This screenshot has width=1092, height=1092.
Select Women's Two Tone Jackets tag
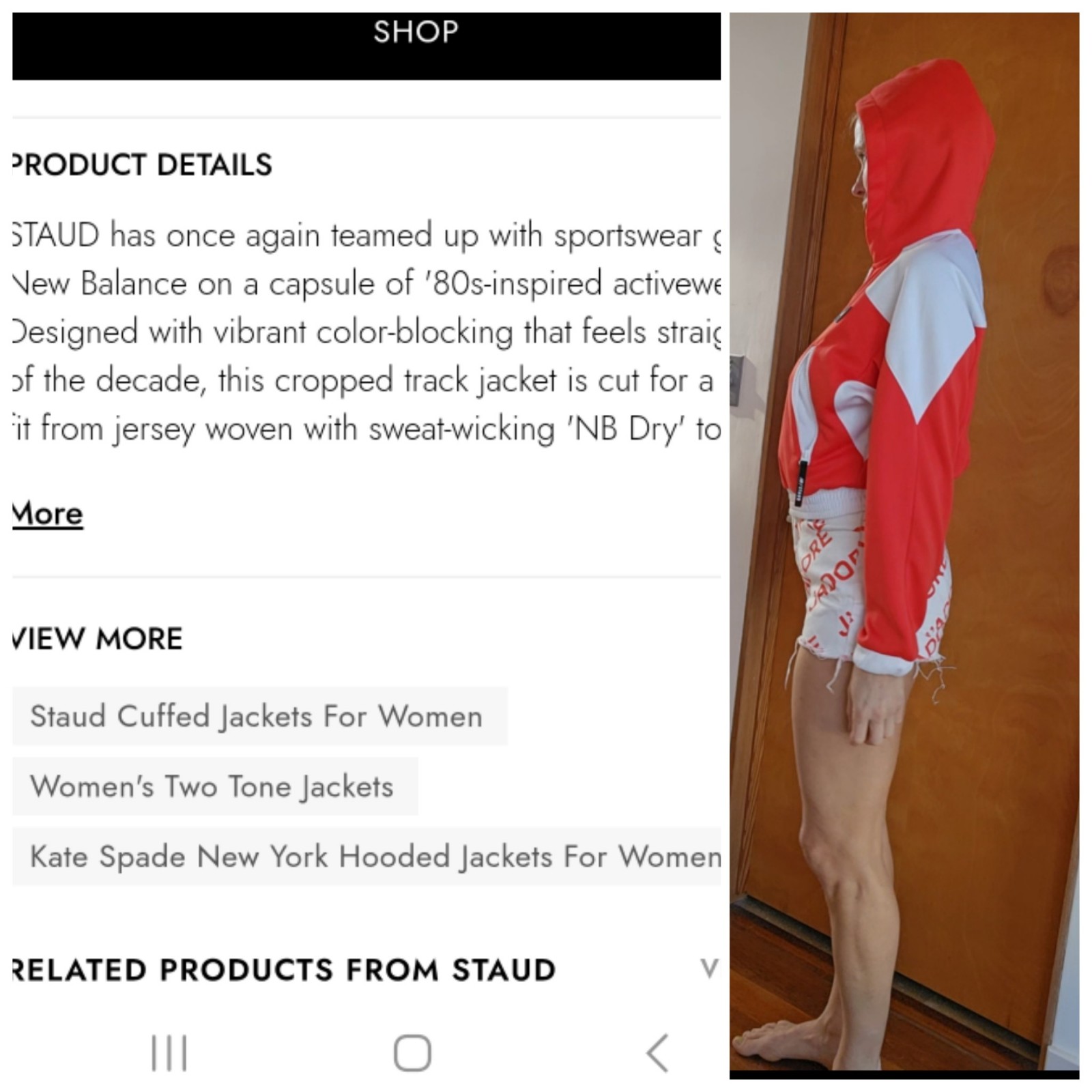click(215, 786)
